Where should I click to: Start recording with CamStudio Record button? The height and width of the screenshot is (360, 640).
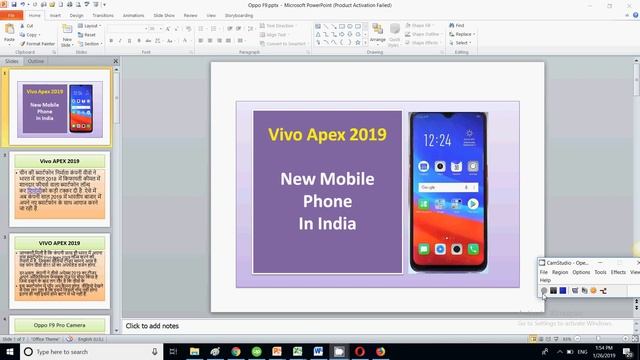tap(544, 291)
